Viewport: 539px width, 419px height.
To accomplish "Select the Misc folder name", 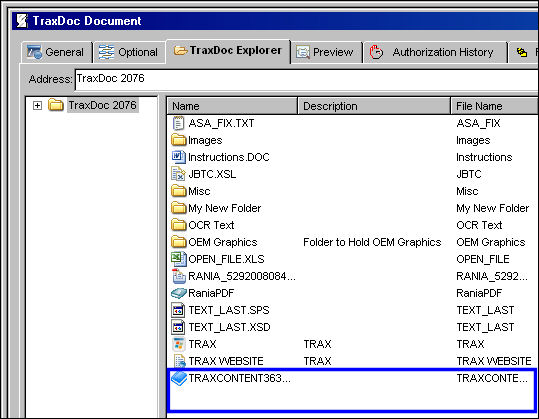I will tap(199, 191).
